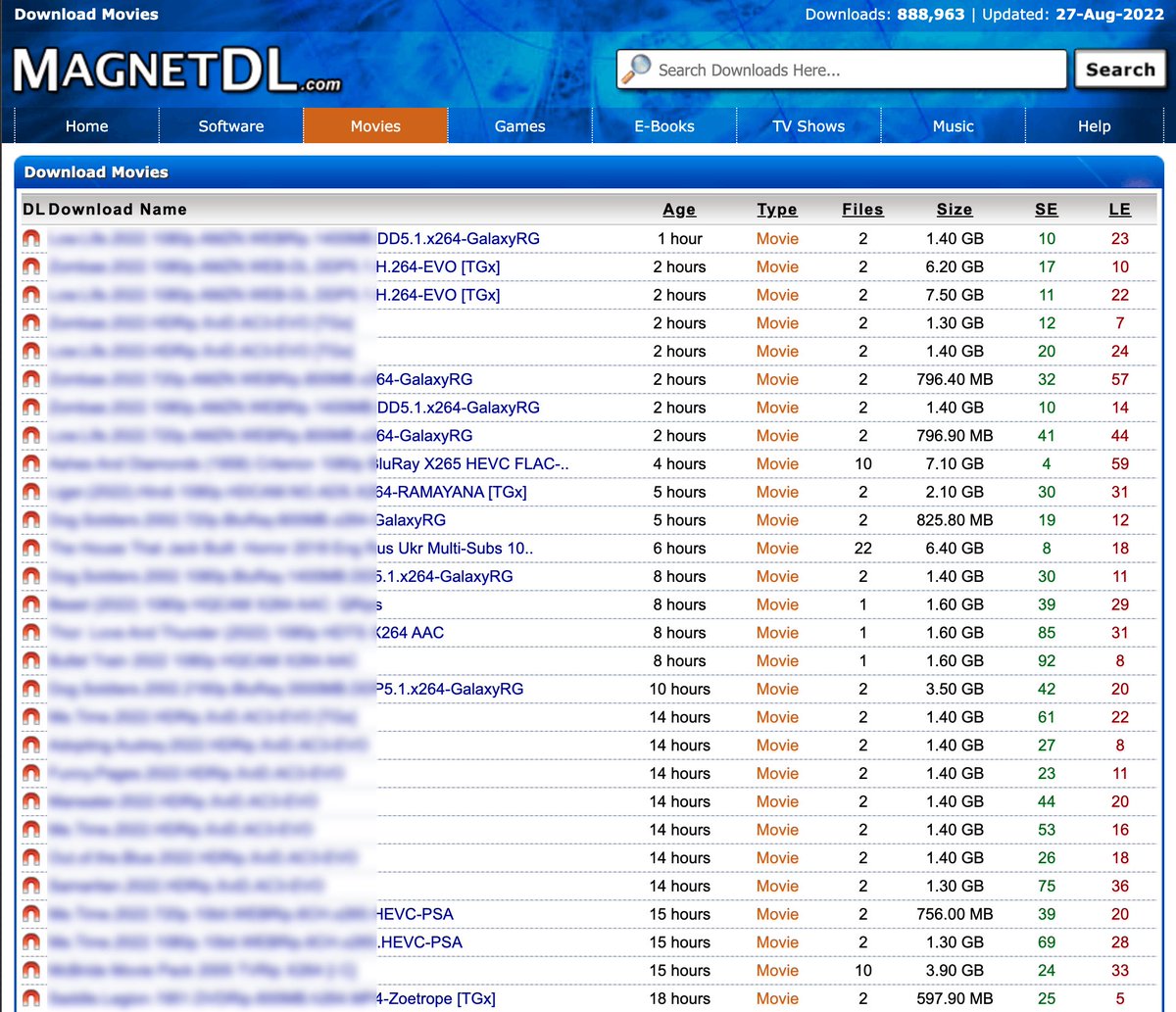Open the E-Books category

coord(664,126)
